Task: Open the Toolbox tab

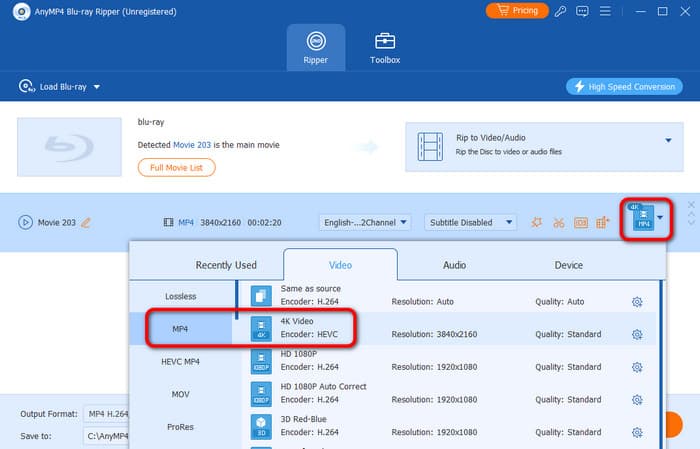Action: [385, 48]
